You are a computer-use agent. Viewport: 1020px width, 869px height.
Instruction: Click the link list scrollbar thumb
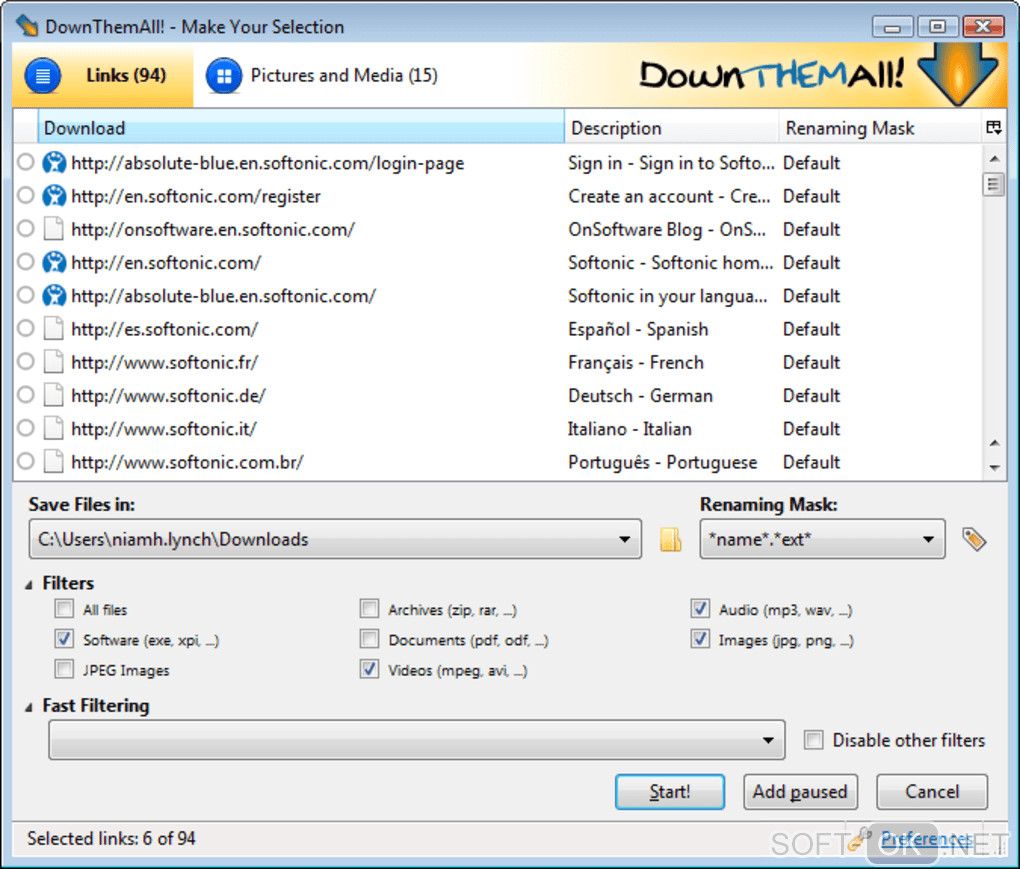click(x=993, y=184)
